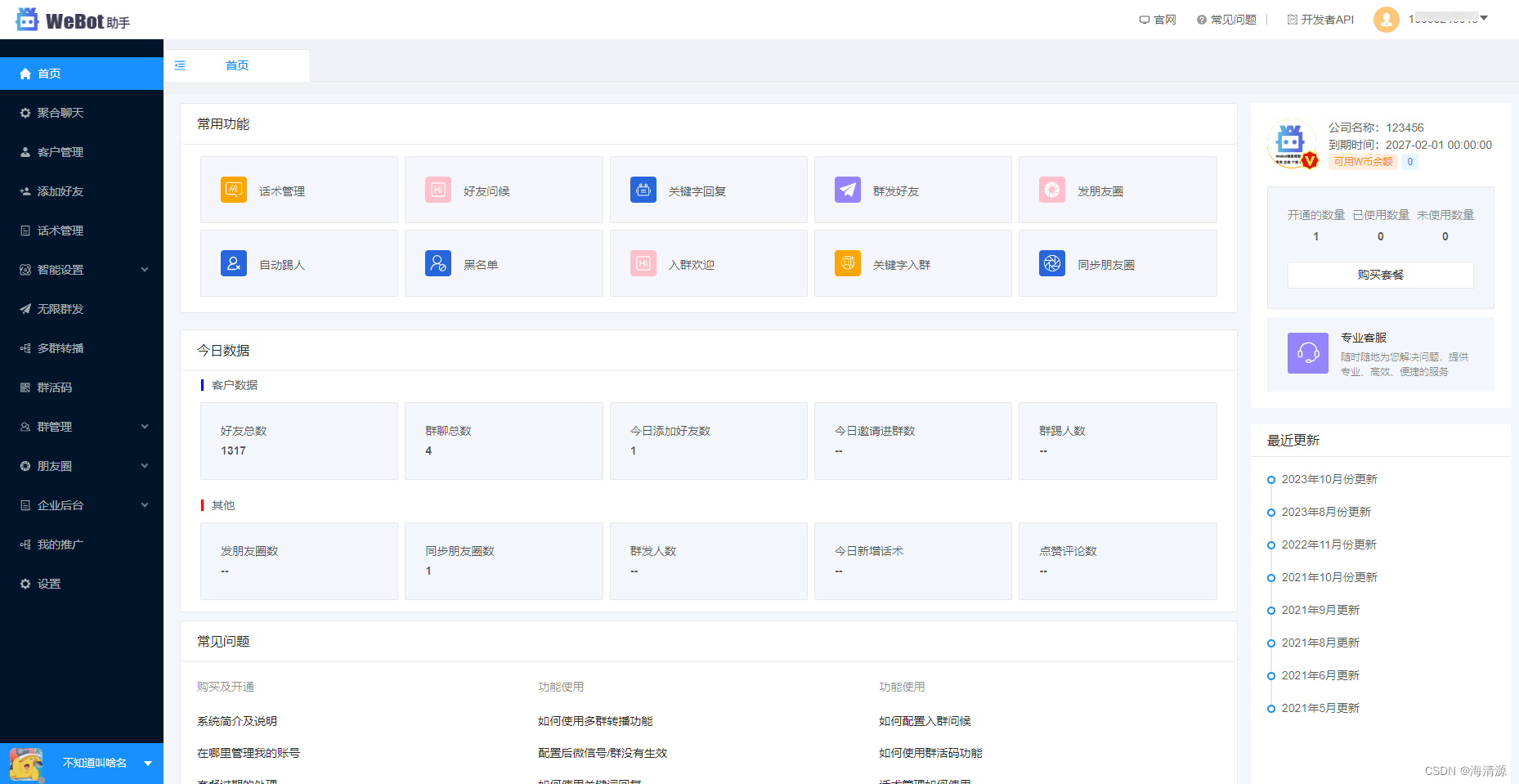Open the 2021年5月更新 entry
The width and height of the screenshot is (1519, 784).
[x=1320, y=708]
